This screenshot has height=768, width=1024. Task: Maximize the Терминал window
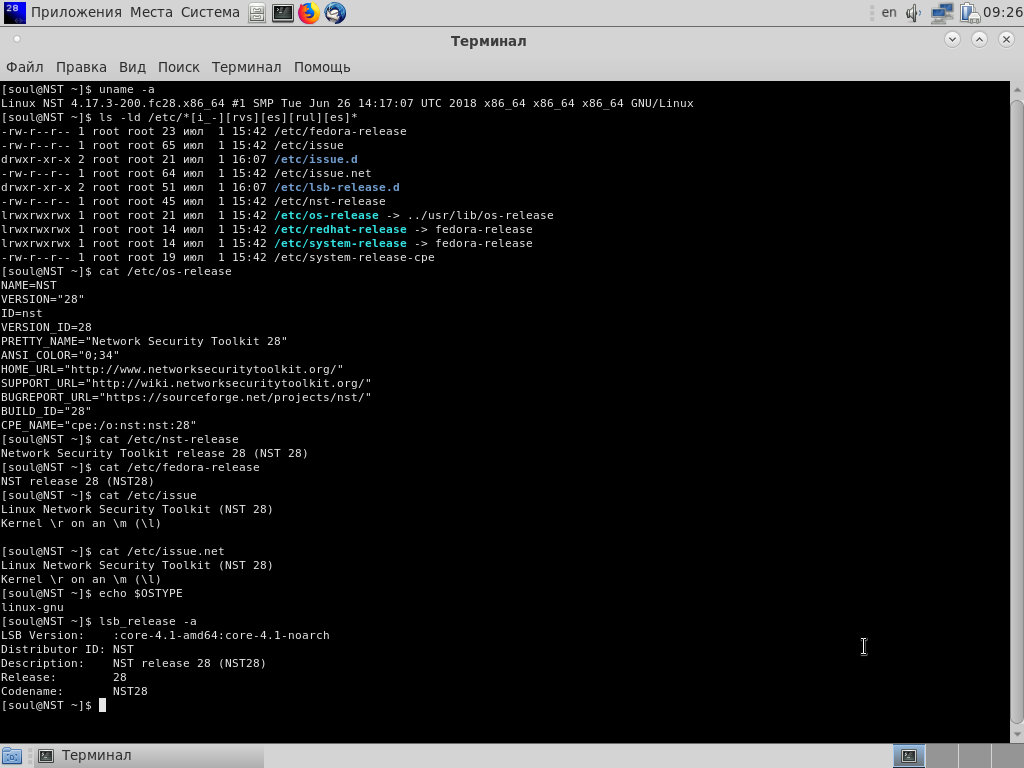[979, 40]
